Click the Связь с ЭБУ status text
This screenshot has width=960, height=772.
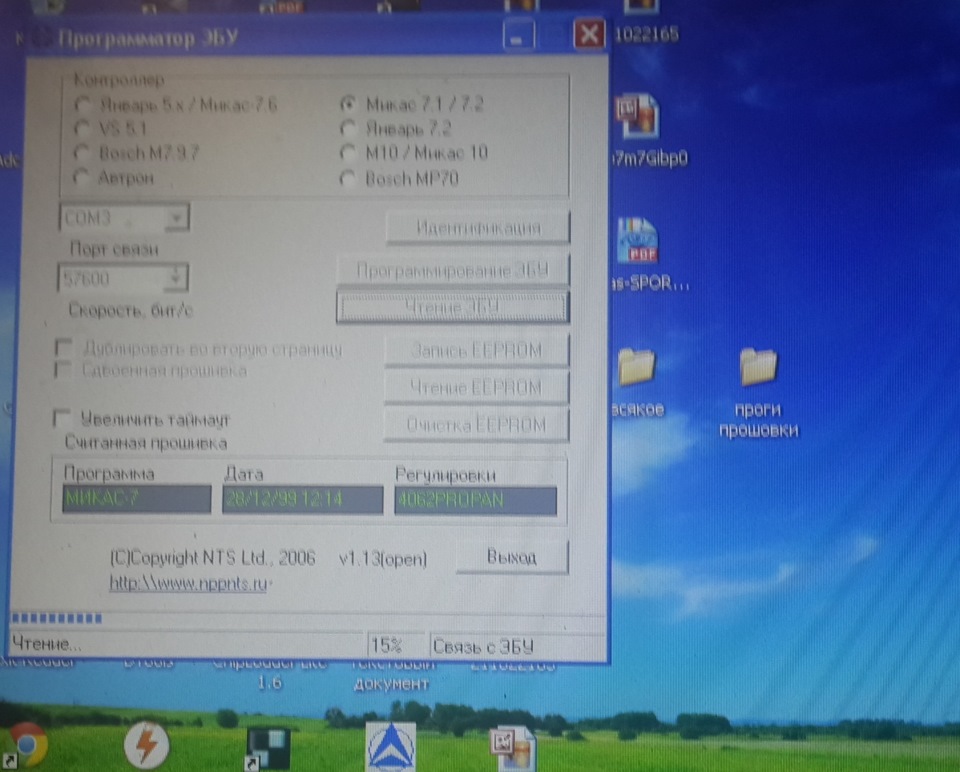484,646
